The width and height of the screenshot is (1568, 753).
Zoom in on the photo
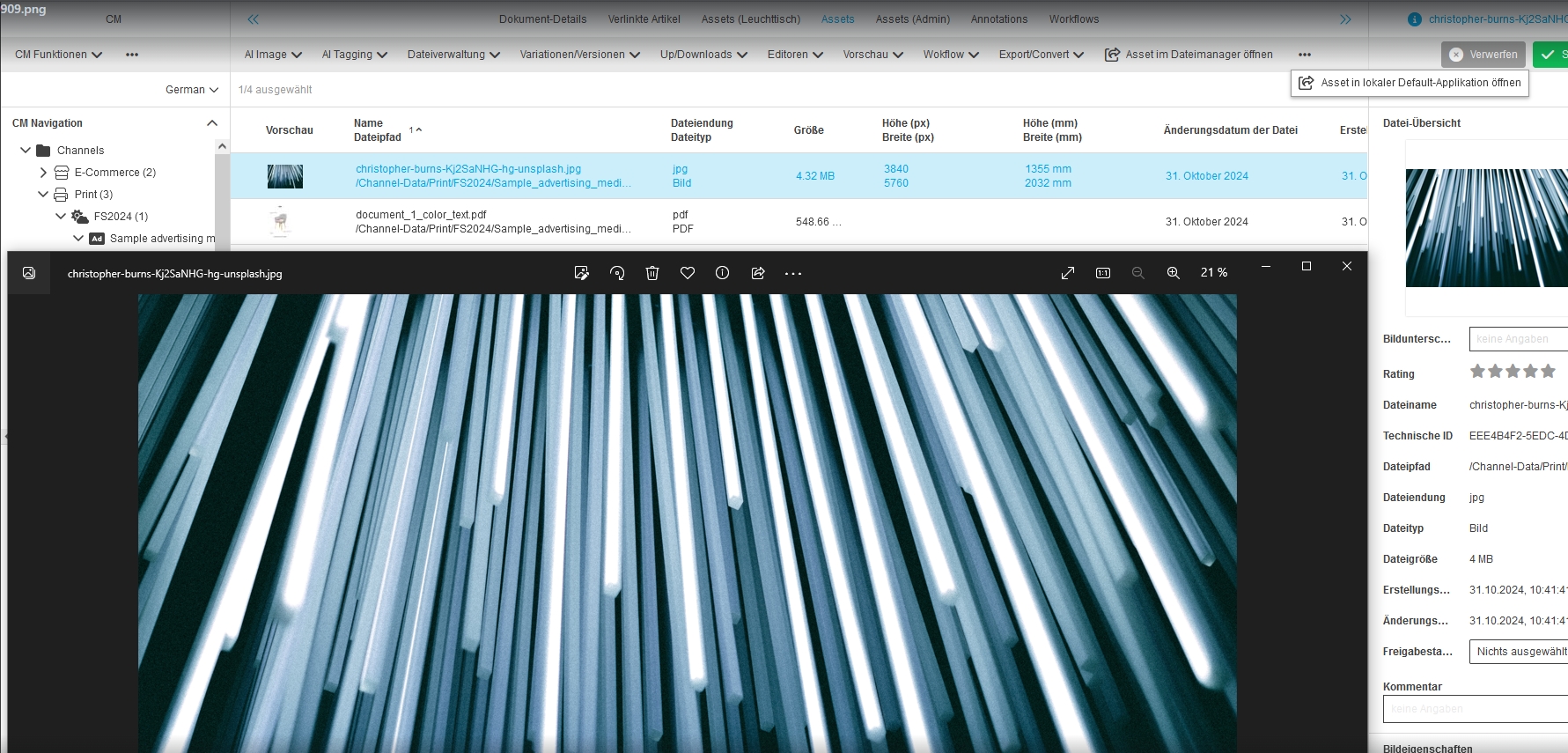(1174, 273)
